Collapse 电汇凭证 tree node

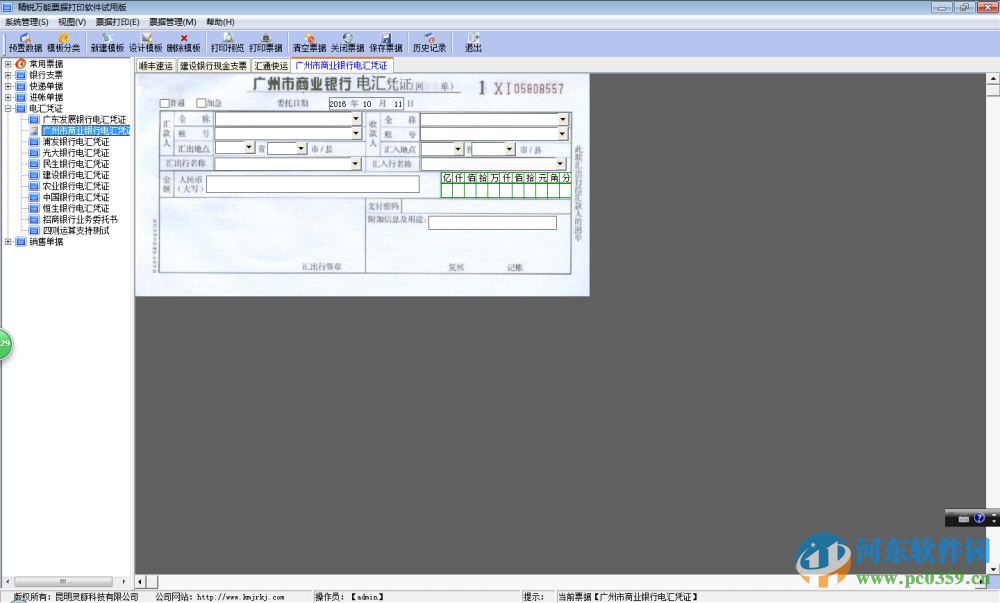[8, 108]
